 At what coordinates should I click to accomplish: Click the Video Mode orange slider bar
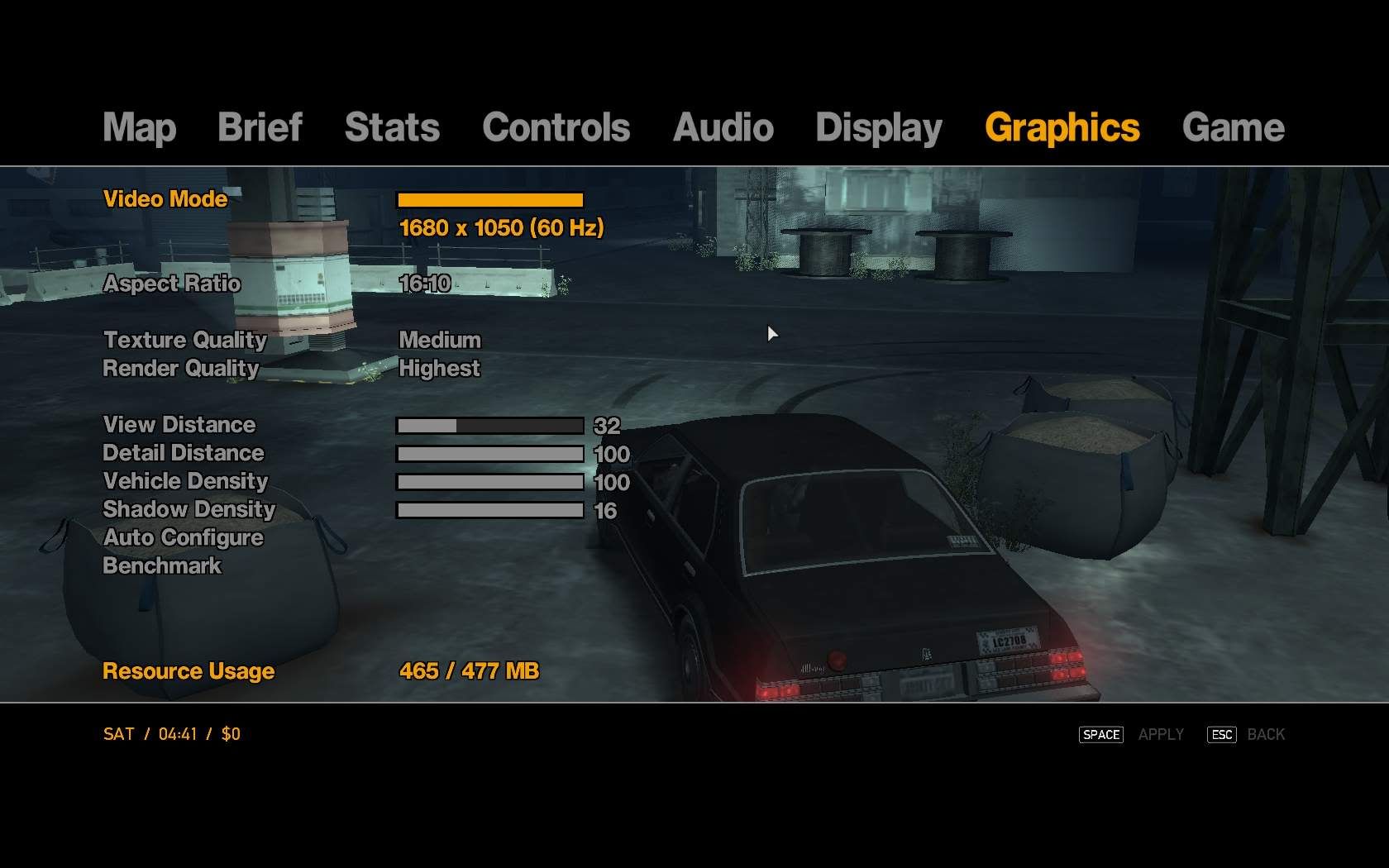point(490,199)
